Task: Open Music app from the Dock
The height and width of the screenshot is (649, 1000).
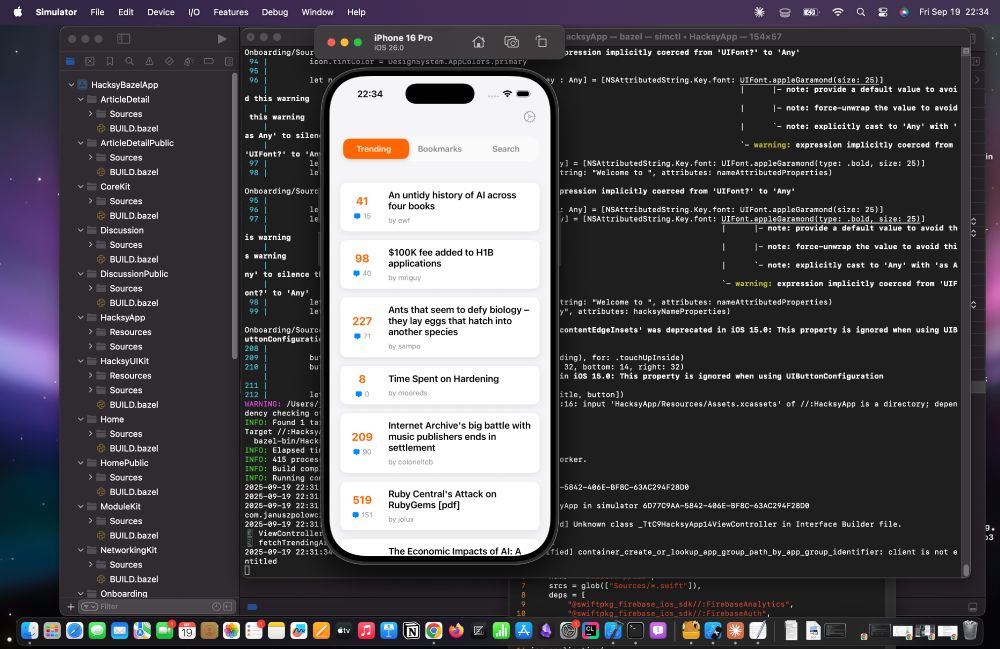Action: (366, 631)
